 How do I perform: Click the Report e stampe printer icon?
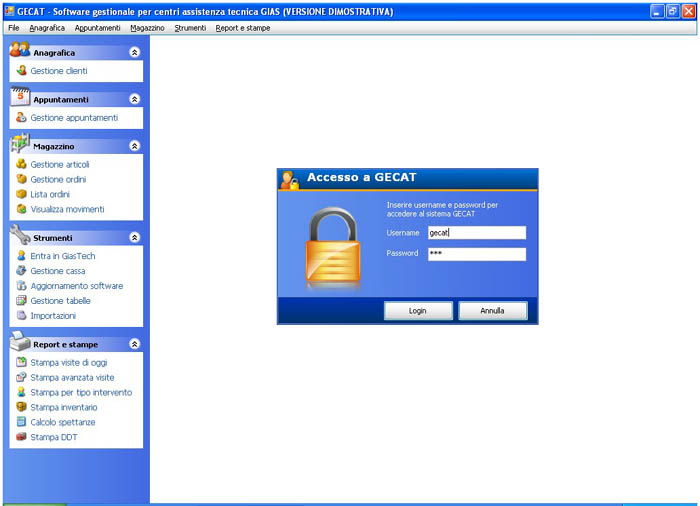(x=20, y=341)
